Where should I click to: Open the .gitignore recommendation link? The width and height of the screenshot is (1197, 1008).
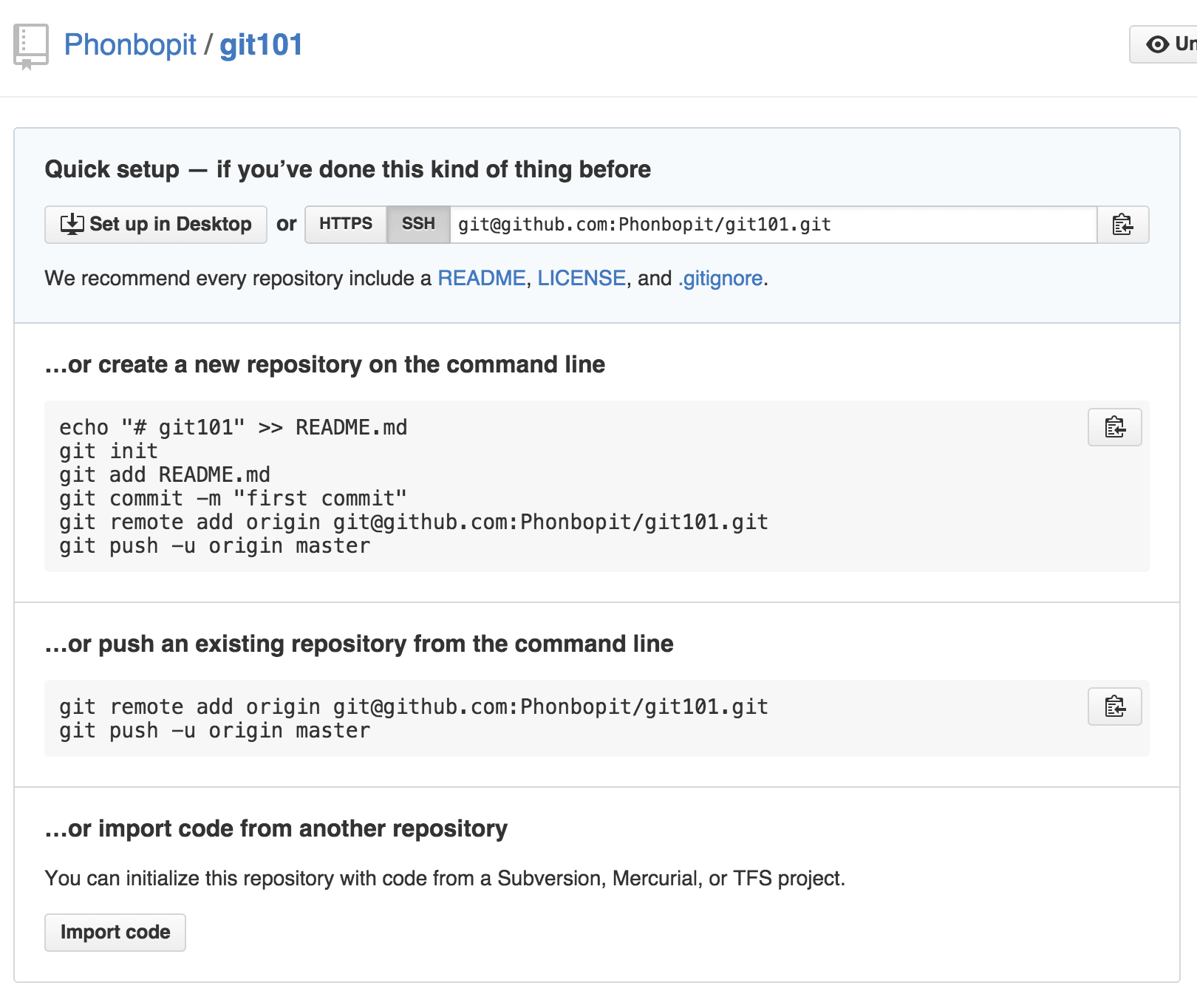tap(720, 279)
